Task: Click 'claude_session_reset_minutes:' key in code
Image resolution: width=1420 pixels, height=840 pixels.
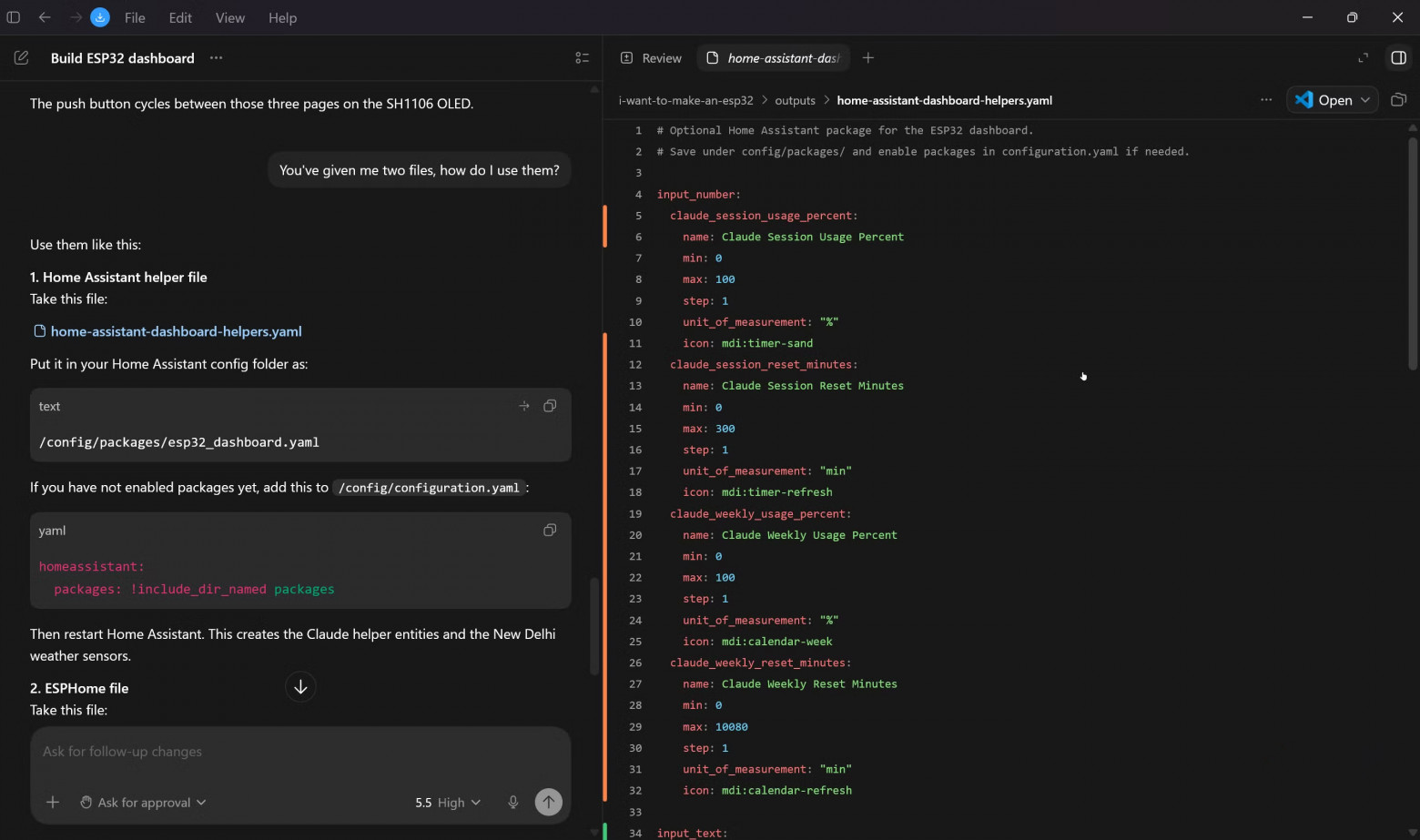Action: pyautogui.click(x=764, y=364)
